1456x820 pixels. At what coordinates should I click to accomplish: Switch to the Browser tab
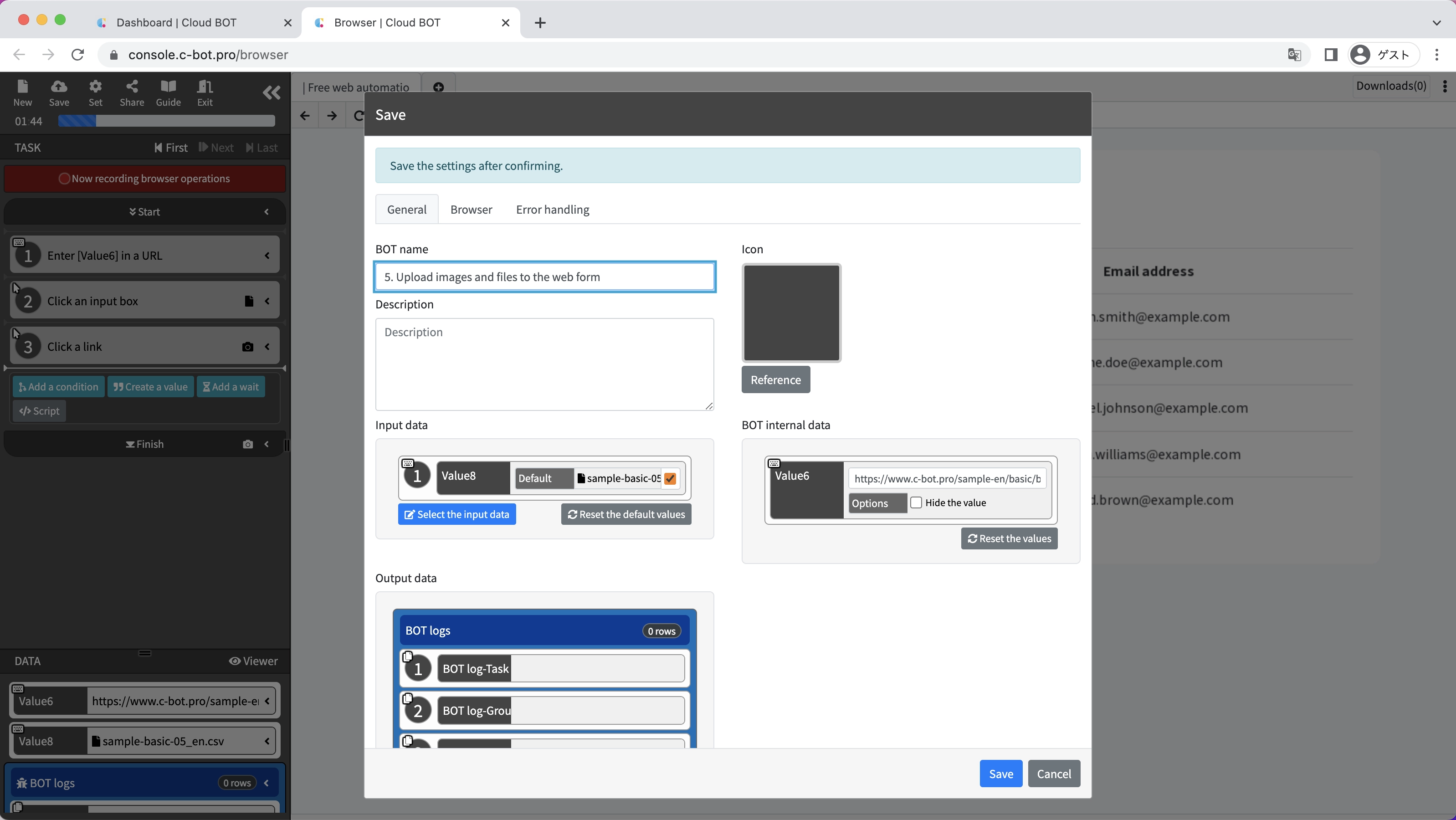pyautogui.click(x=471, y=210)
